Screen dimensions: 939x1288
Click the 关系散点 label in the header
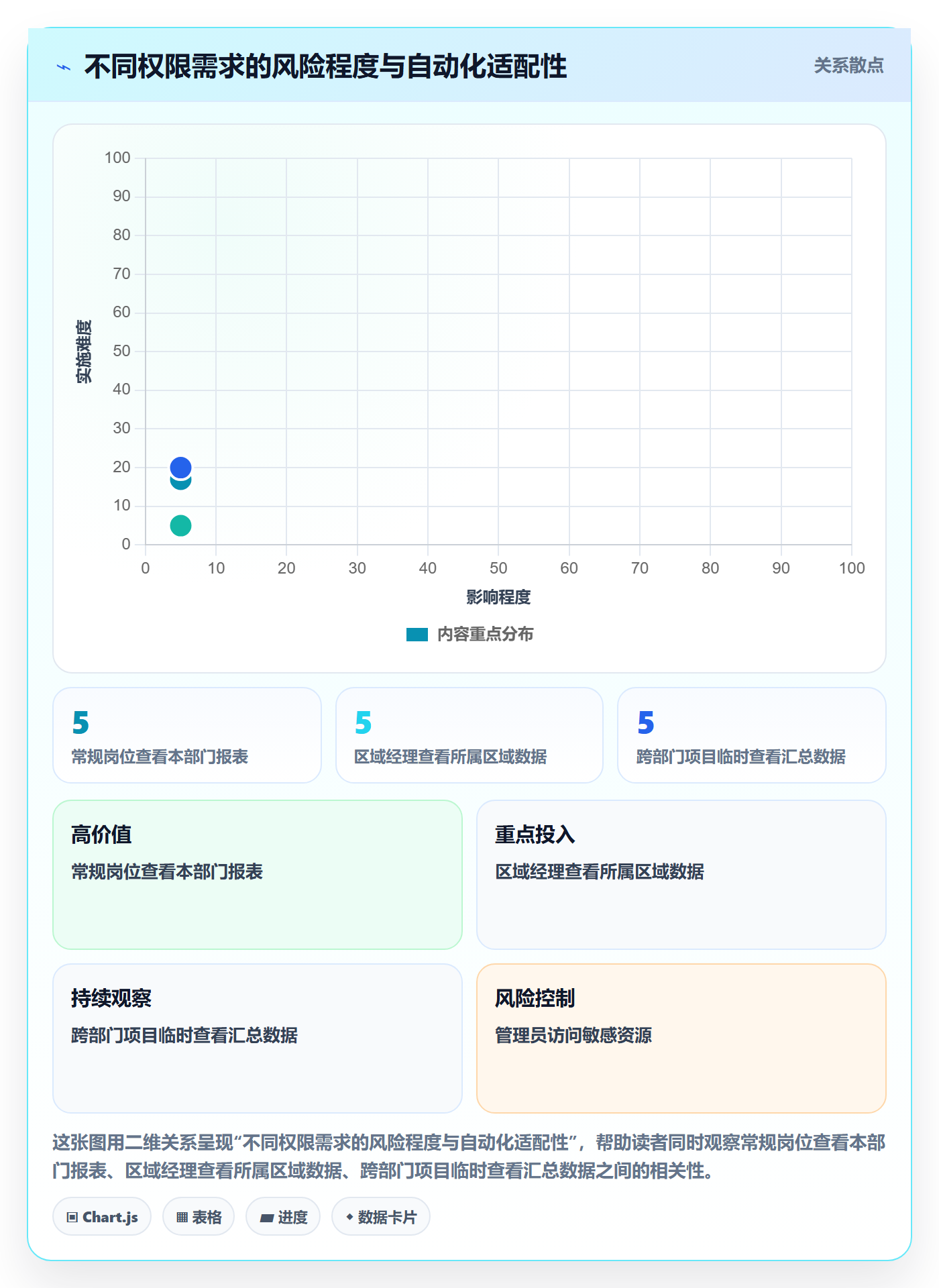point(848,66)
